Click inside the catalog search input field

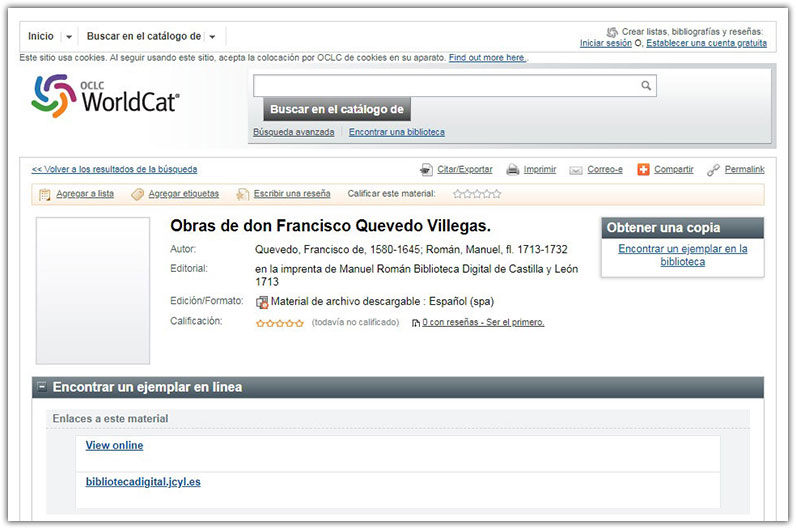[x=447, y=86]
